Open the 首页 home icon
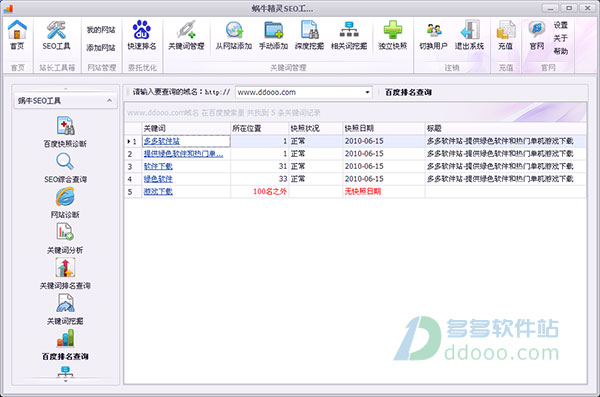Image resolution: width=600 pixels, height=397 pixels. pyautogui.click(x=17, y=35)
